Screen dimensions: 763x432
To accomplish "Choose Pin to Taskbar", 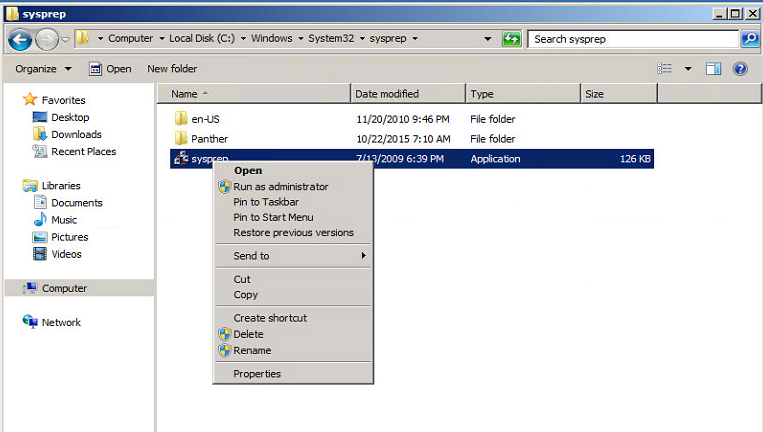I will [293, 202].
